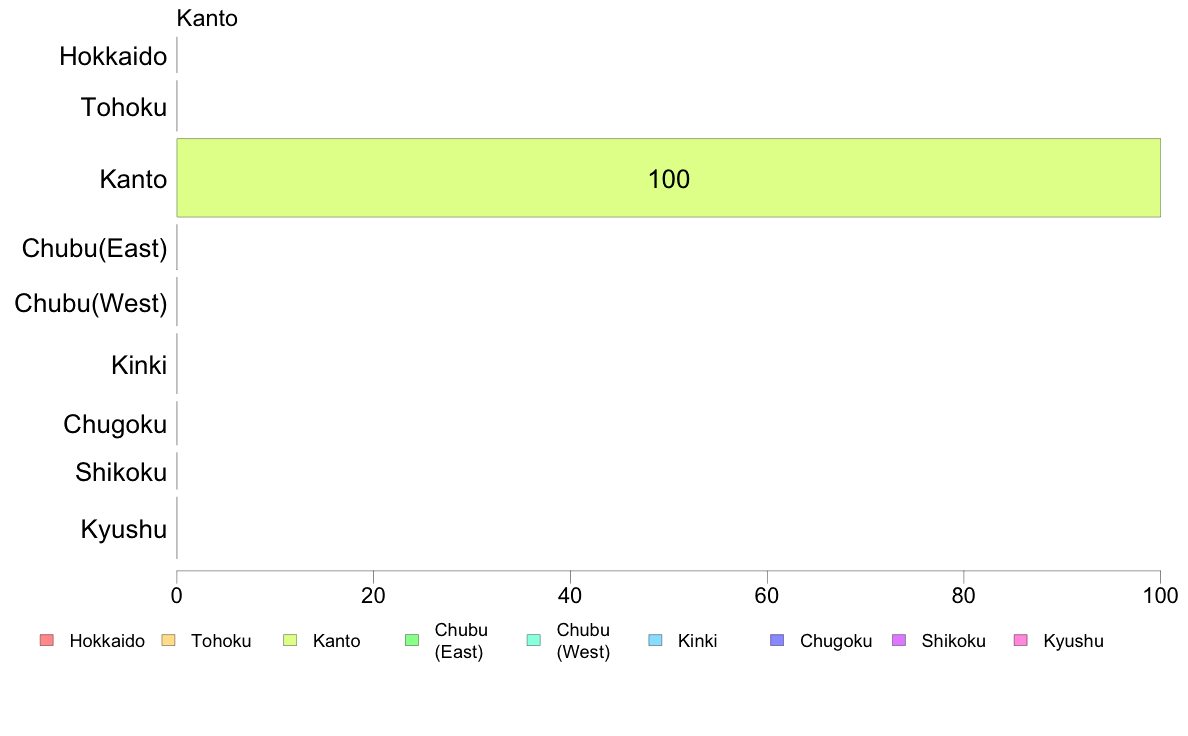Click the Kyushu legend color swatch

coord(1020,641)
